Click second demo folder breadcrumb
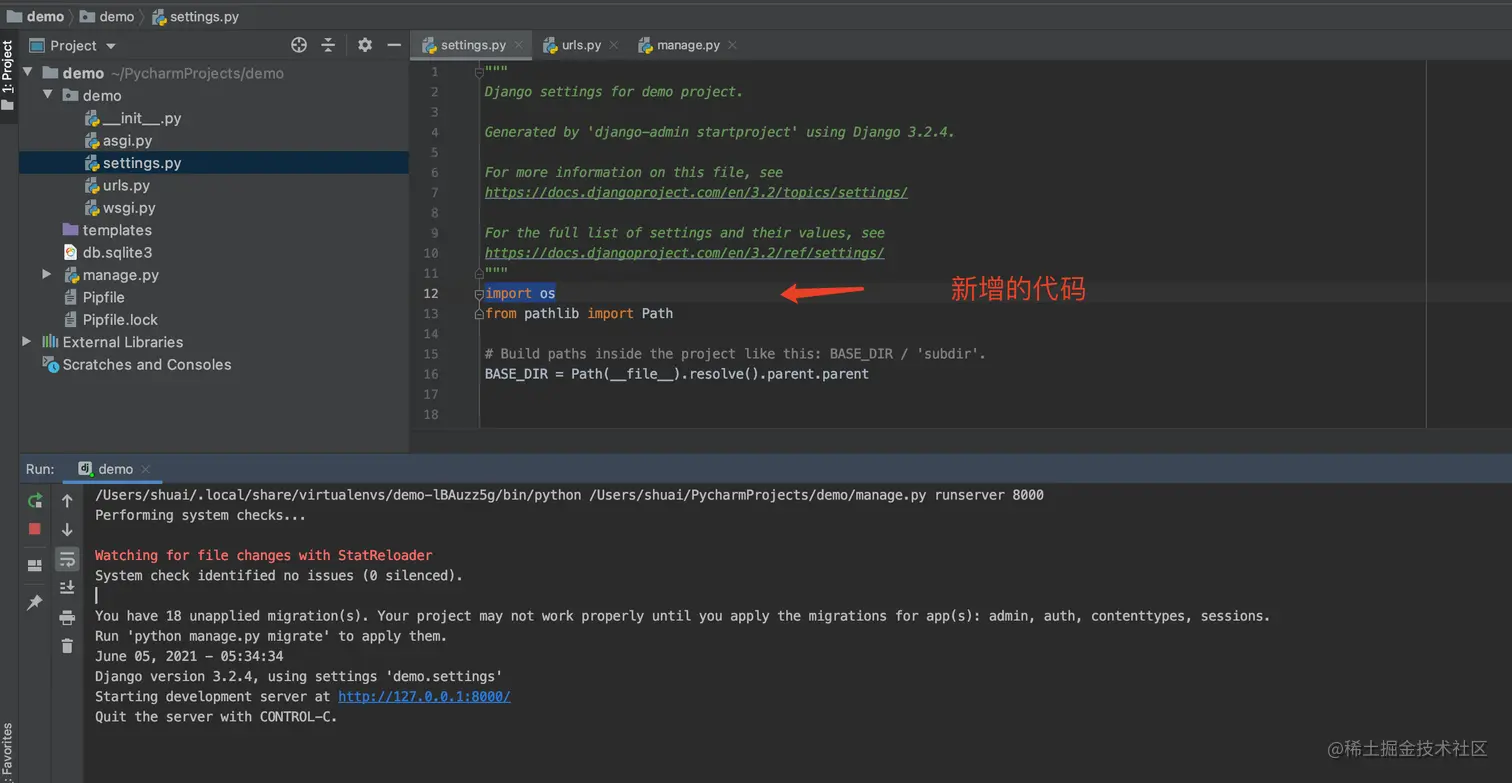1512x783 pixels. pyautogui.click(x=106, y=16)
